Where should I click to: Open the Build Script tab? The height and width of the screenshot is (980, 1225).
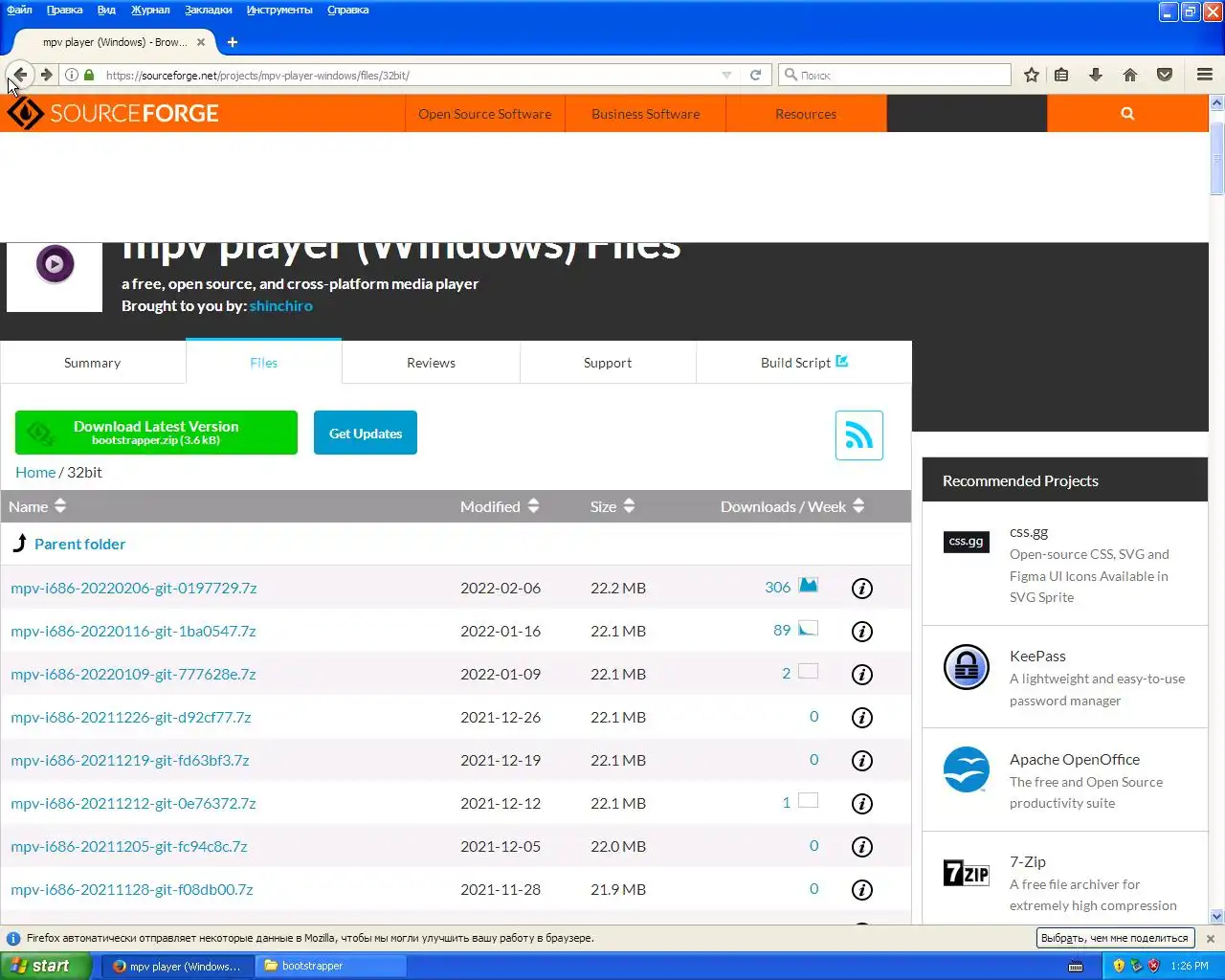(x=804, y=363)
